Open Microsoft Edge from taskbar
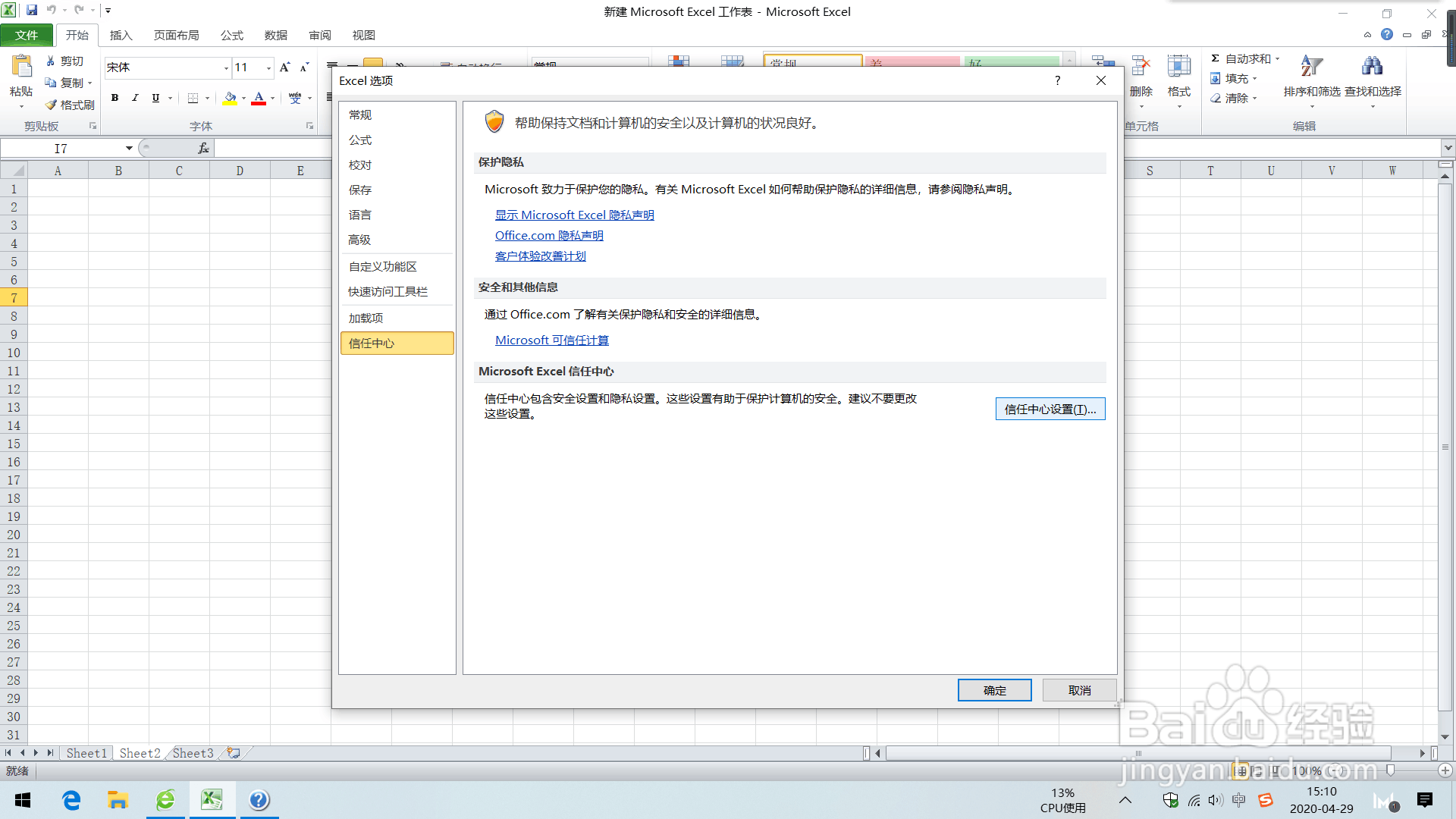This screenshot has width=1456, height=819. 71,800
